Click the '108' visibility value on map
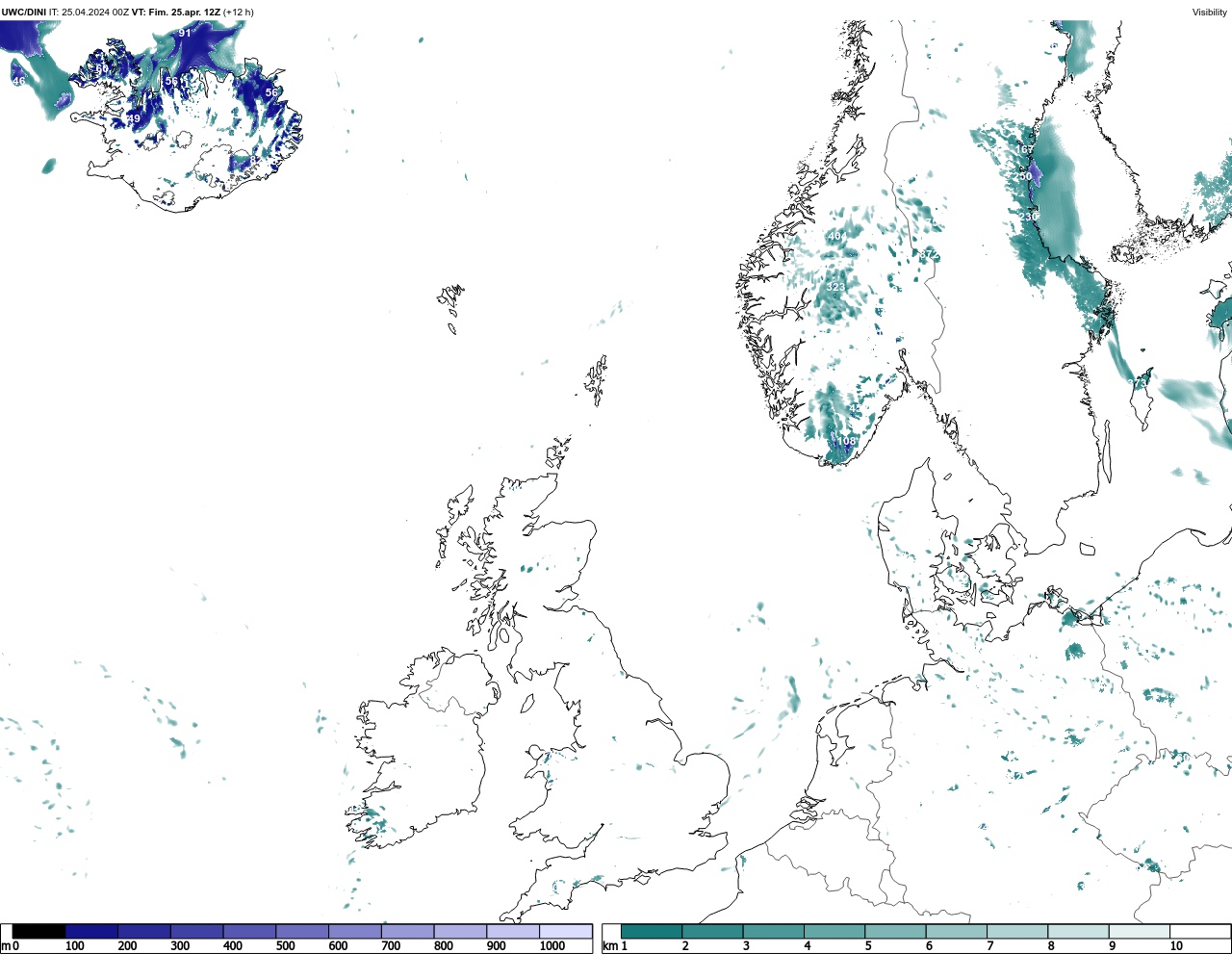This screenshot has width=1232, height=954. pyautogui.click(x=846, y=441)
